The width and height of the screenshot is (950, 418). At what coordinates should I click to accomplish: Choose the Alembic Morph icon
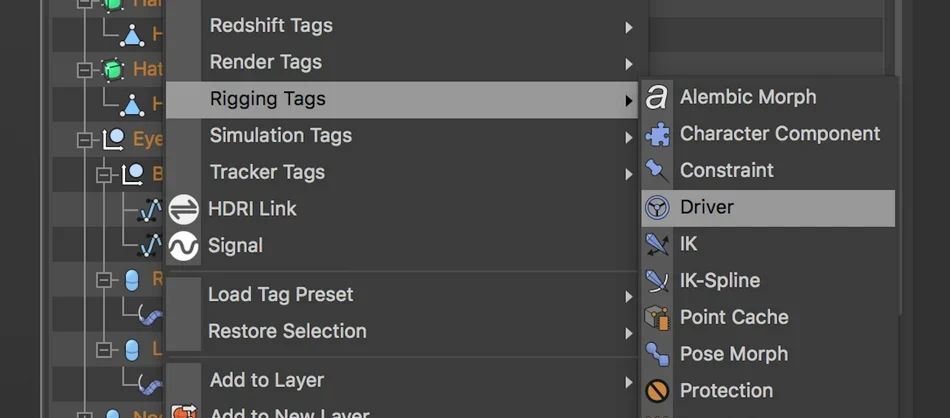(657, 97)
